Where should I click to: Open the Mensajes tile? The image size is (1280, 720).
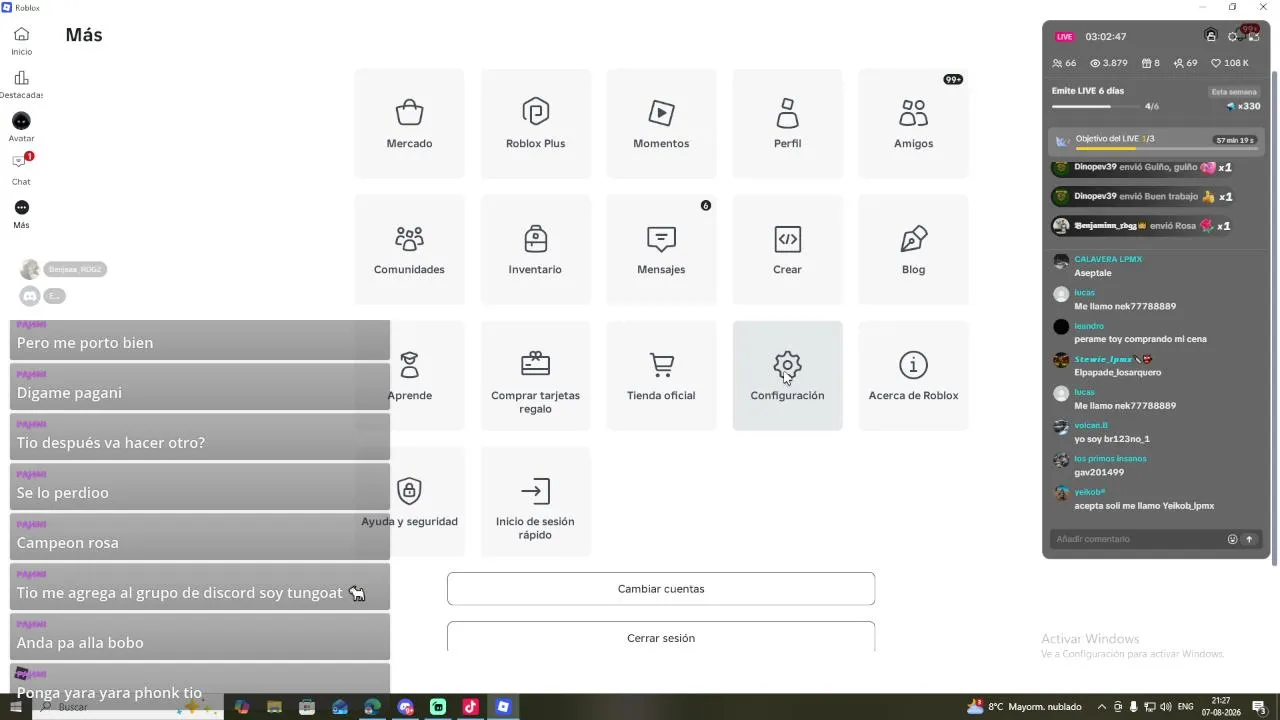tap(661, 250)
